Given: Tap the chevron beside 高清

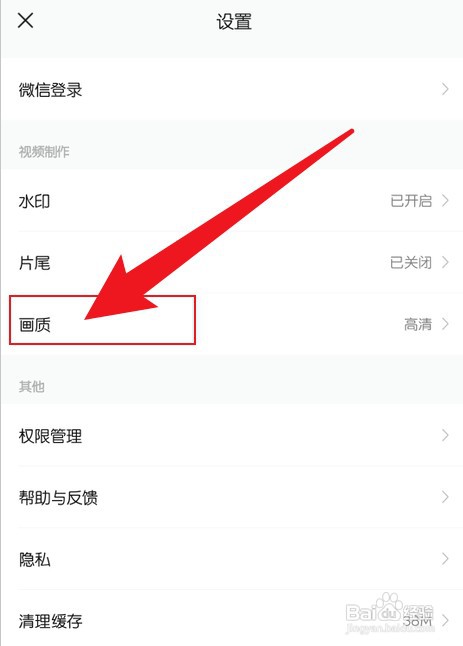Looking at the screenshot, I should click(445, 324).
